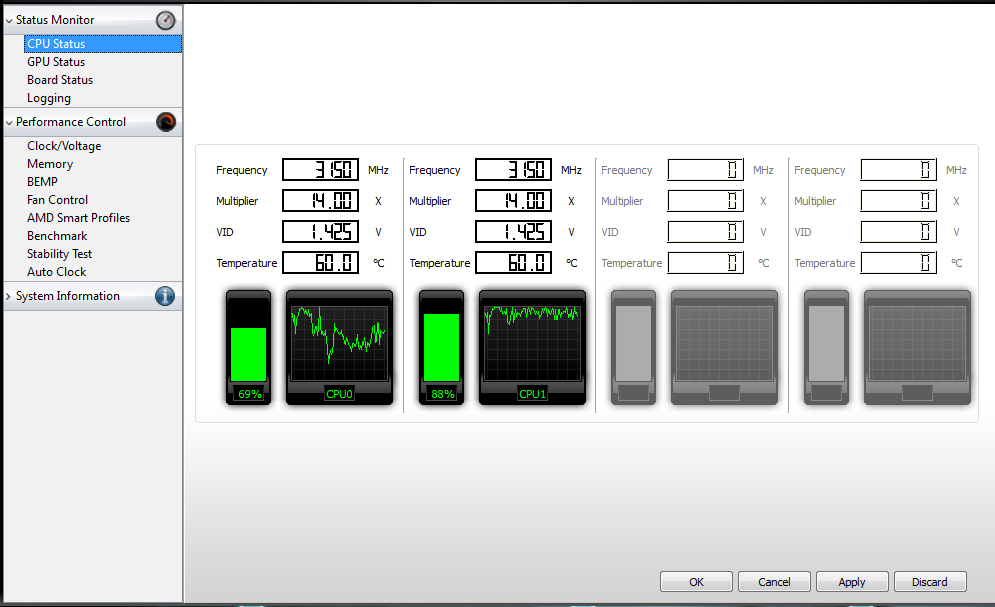Click the System Information header text
The height and width of the screenshot is (607, 995).
tap(67, 296)
